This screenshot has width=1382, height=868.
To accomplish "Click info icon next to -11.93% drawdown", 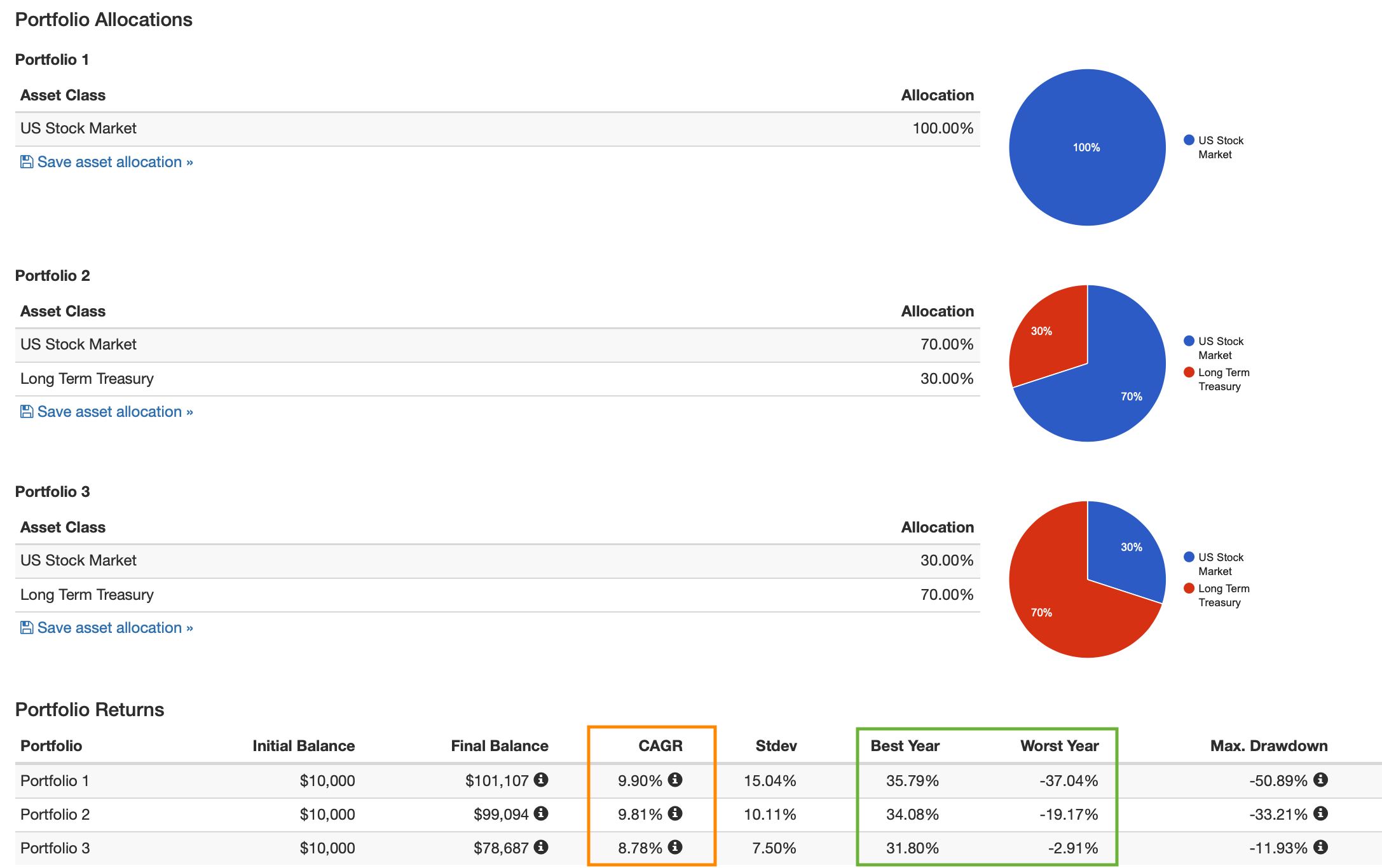I will tap(1320, 847).
